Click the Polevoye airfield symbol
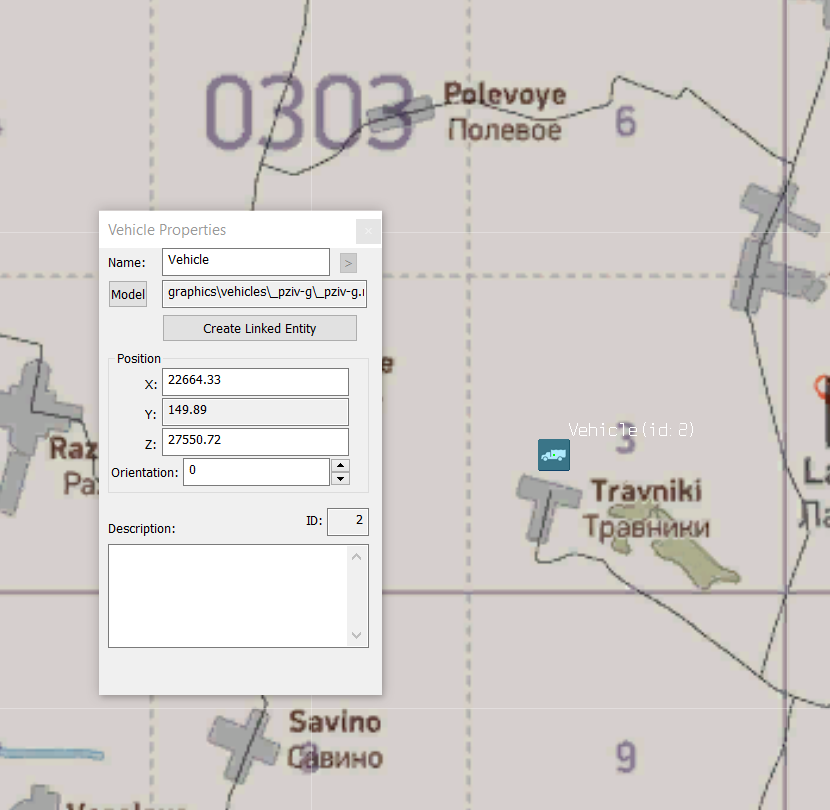The image size is (830, 810). pyautogui.click(x=400, y=114)
